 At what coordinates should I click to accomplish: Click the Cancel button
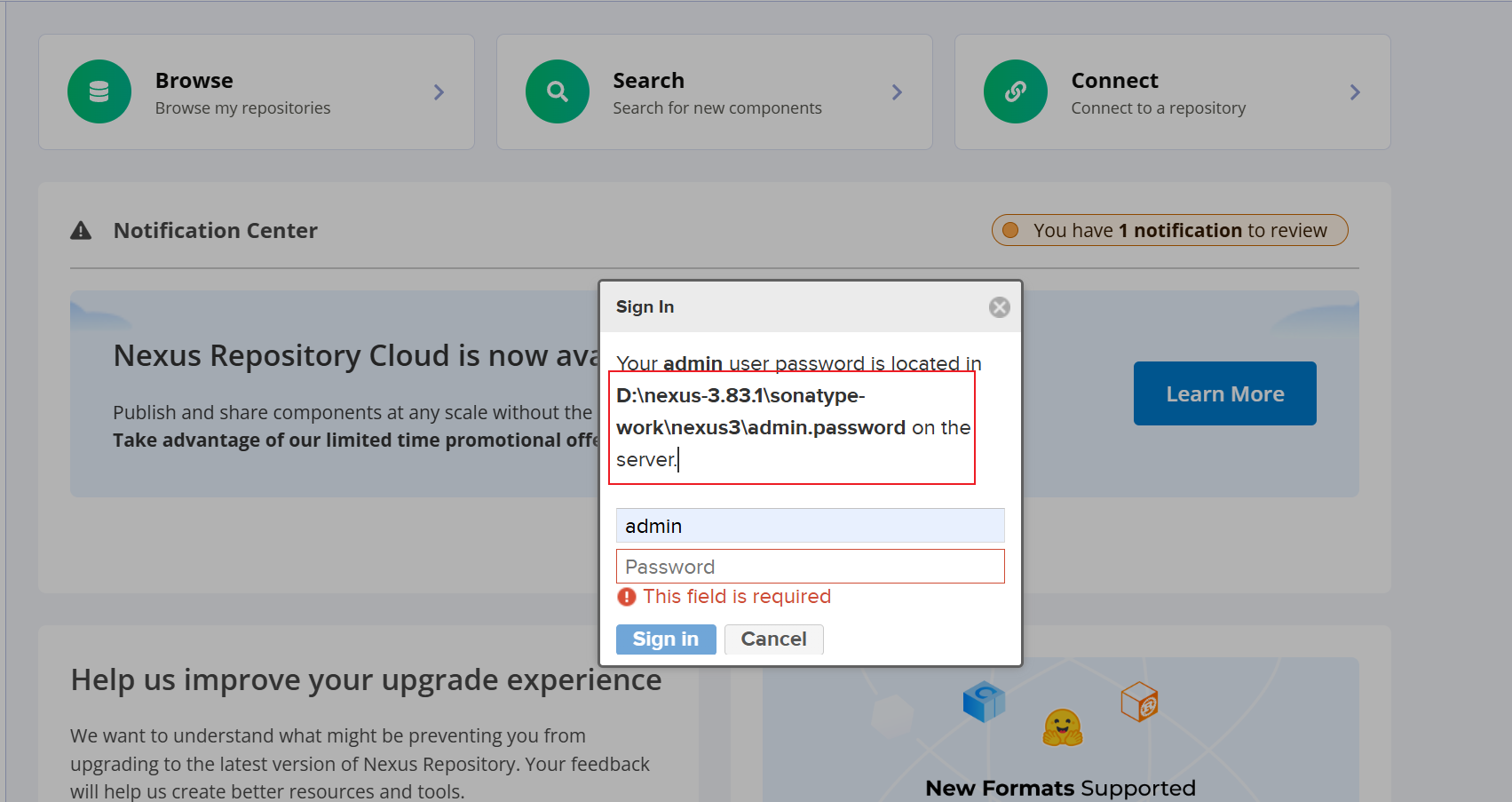point(774,639)
